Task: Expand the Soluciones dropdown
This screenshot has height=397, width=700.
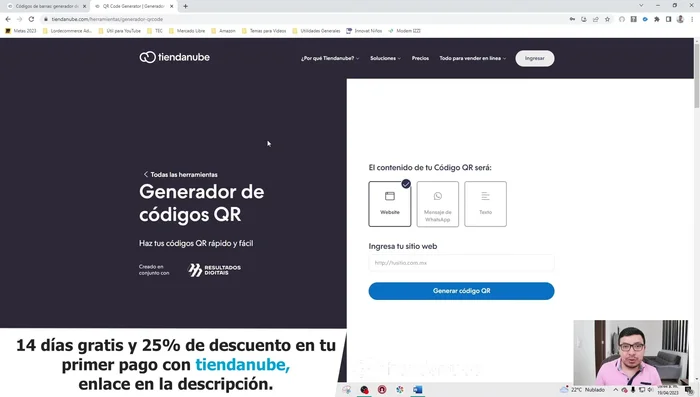Action: (x=385, y=59)
